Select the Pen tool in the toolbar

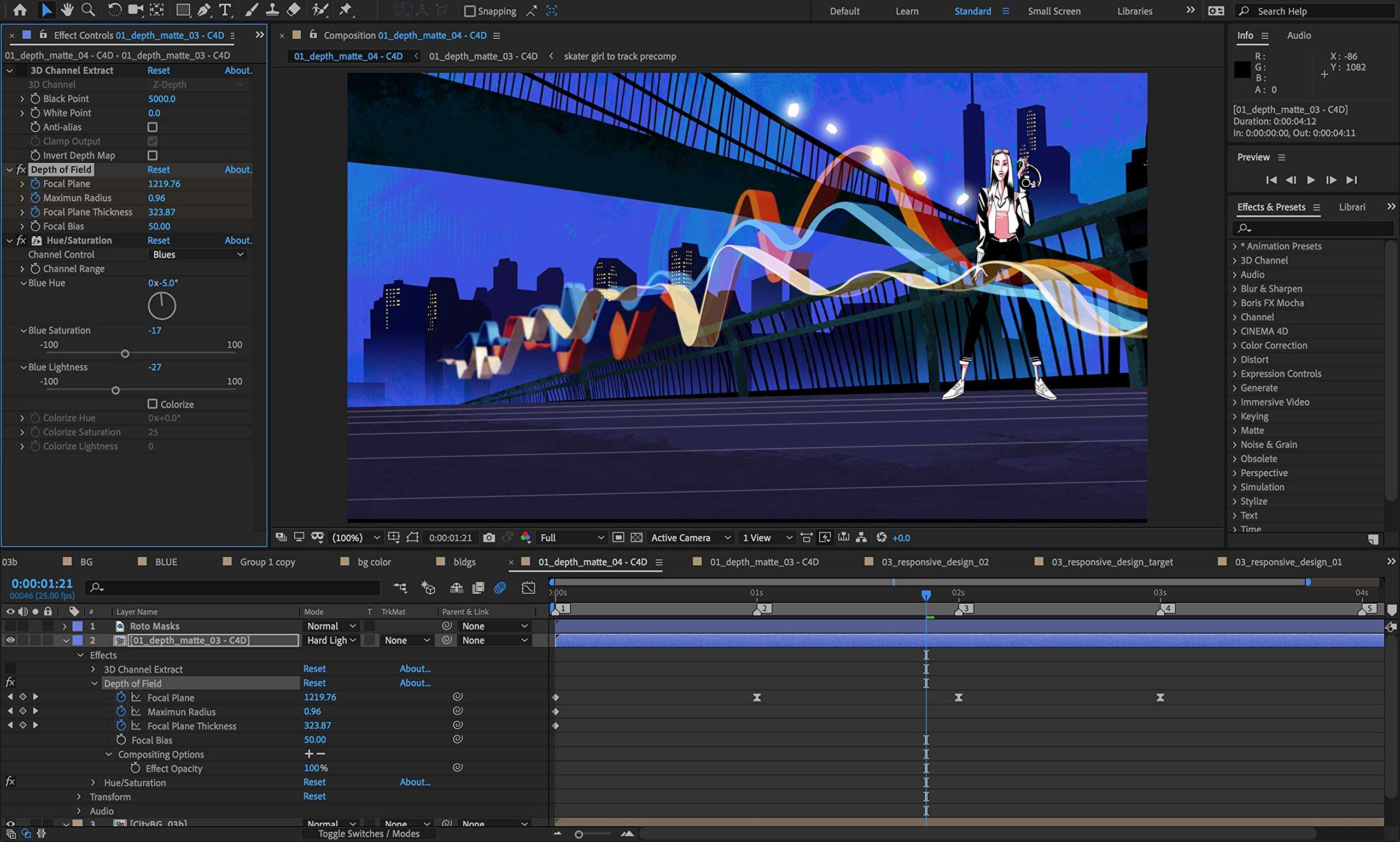click(x=204, y=10)
